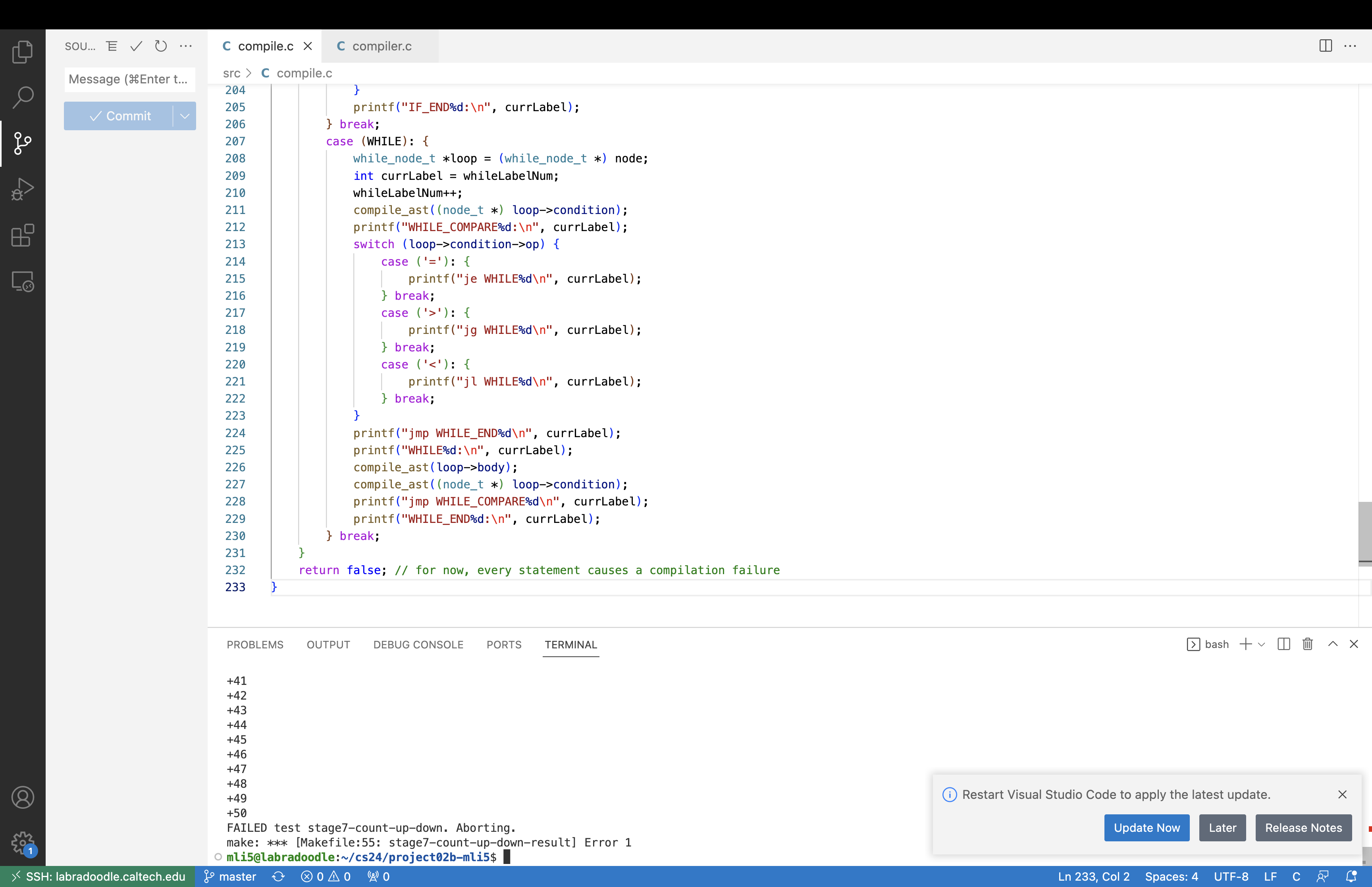This screenshot has width=1372, height=887.
Task: Click the commit message input field
Action: tap(129, 79)
